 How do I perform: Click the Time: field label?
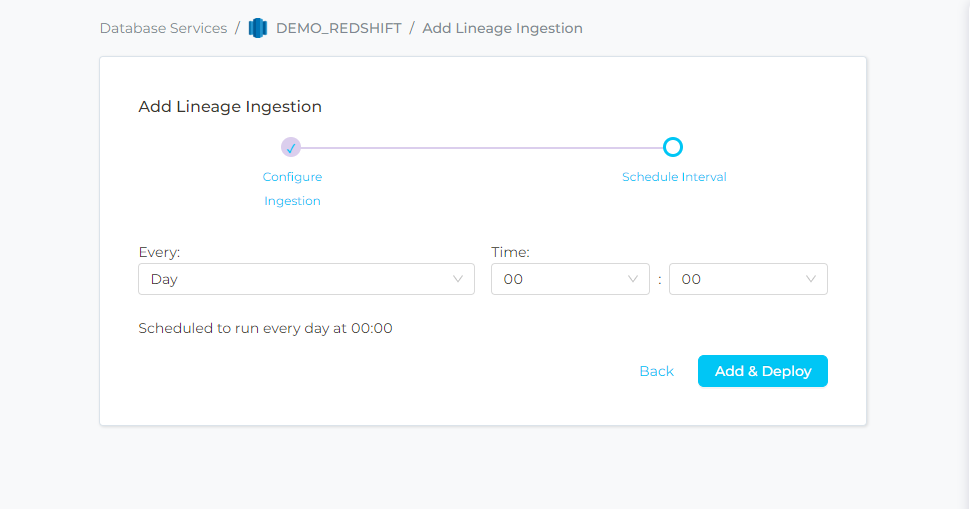(x=510, y=253)
